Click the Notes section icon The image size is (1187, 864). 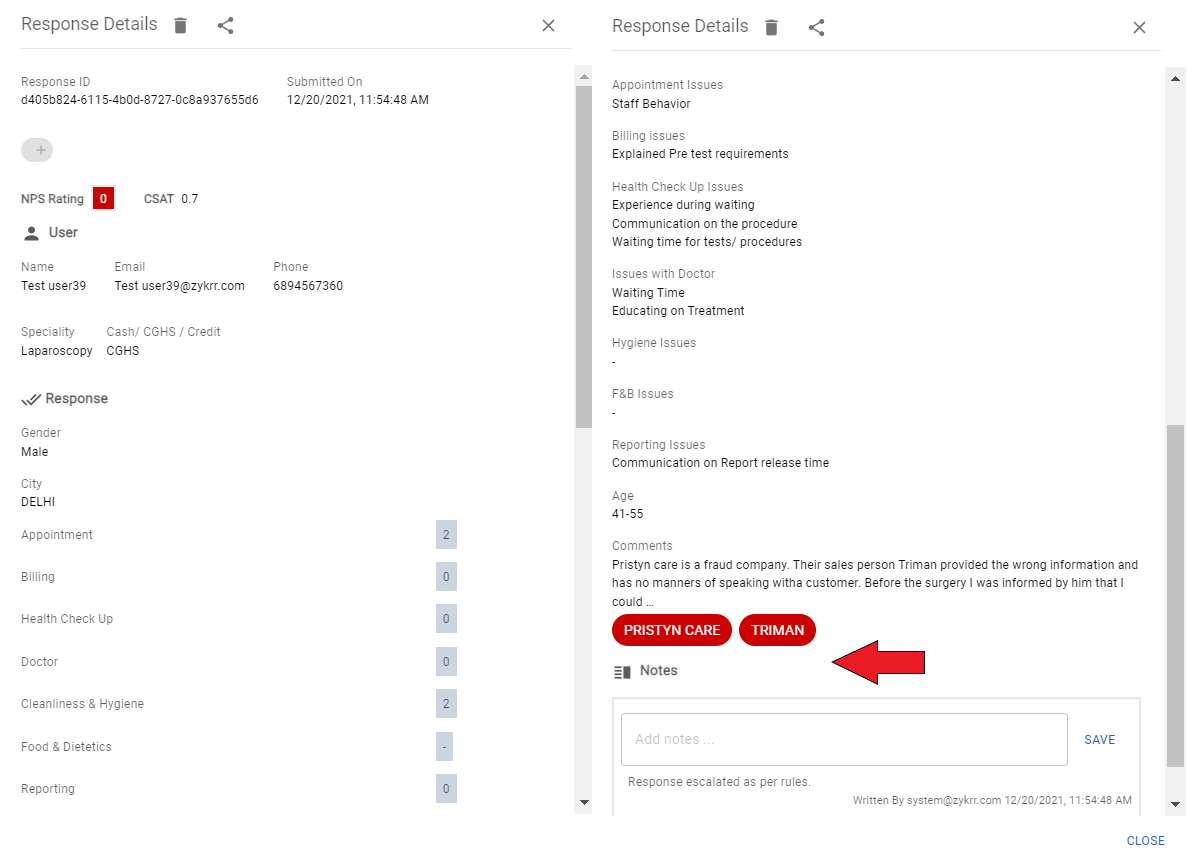pos(622,672)
